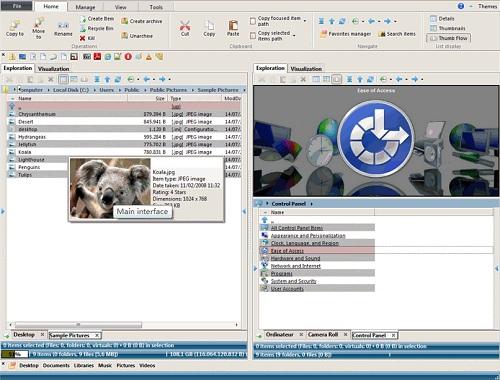Select Thumb Flow display mode

coord(449,38)
